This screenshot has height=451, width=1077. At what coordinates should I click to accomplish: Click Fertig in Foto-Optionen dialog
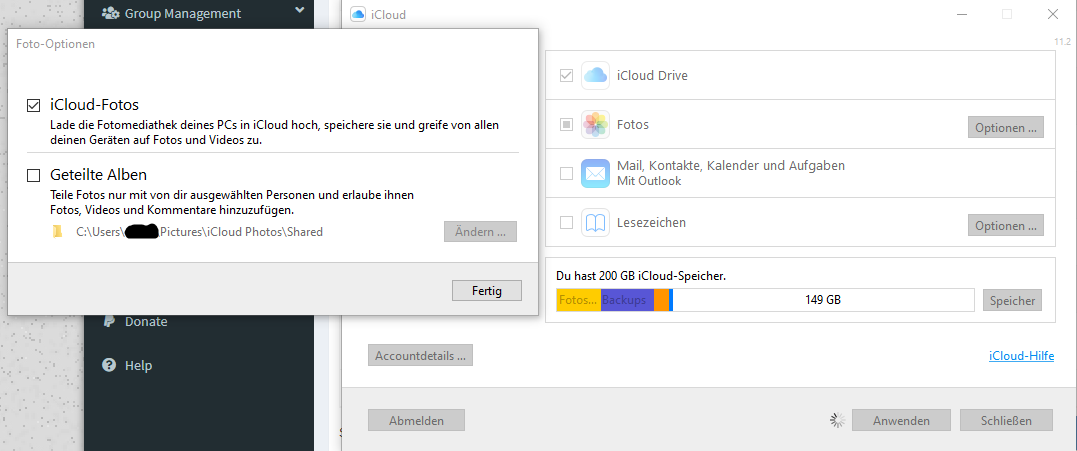487,290
